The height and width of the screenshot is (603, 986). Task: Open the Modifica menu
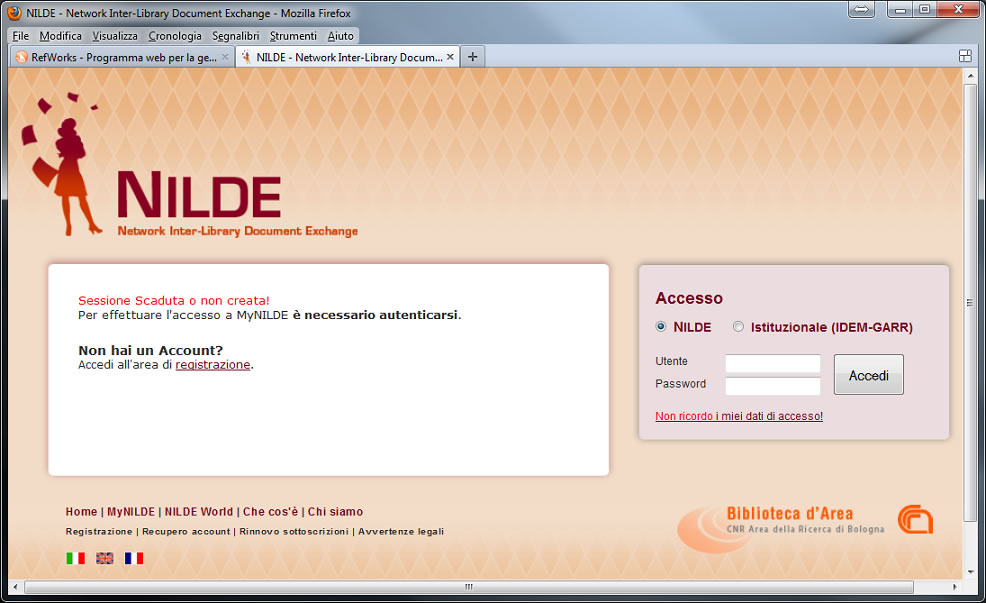click(60, 36)
